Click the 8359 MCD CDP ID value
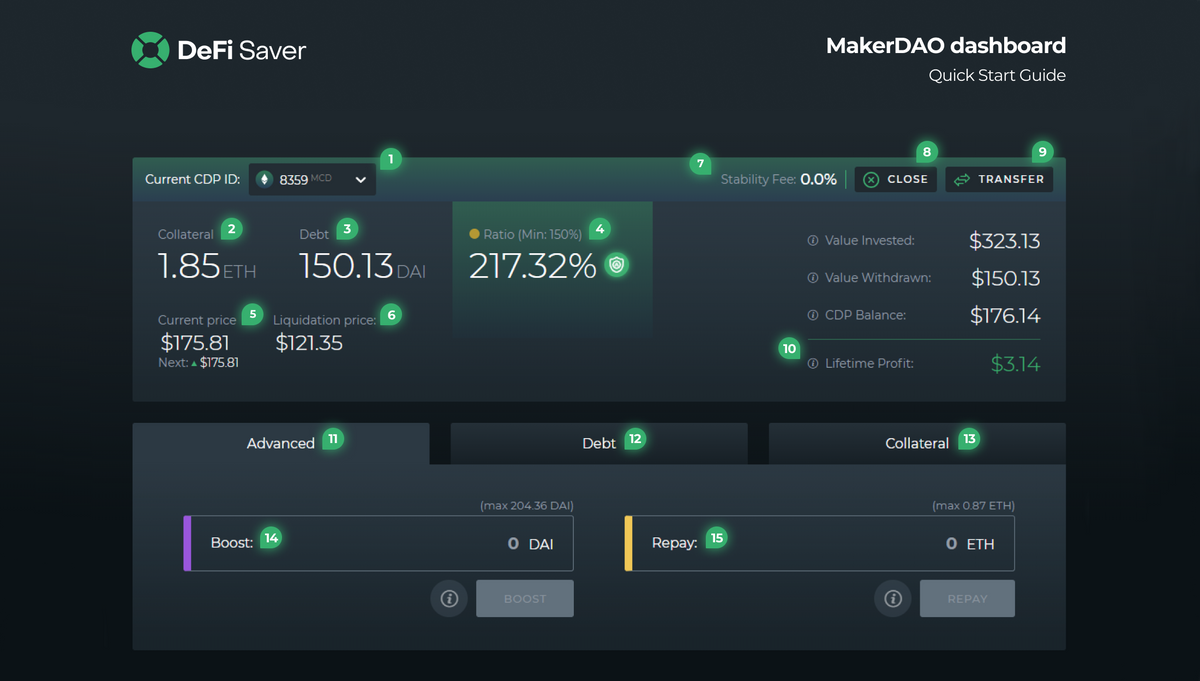Viewport: 1200px width, 681px height. pos(305,180)
